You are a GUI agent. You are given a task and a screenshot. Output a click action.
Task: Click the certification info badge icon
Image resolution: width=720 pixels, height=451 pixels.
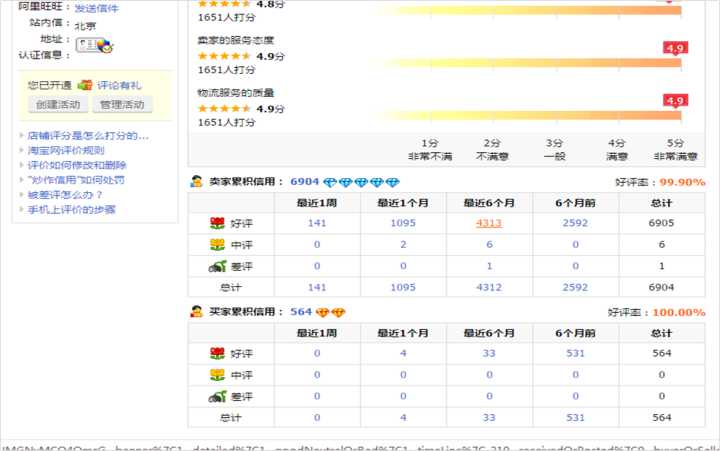100,45
